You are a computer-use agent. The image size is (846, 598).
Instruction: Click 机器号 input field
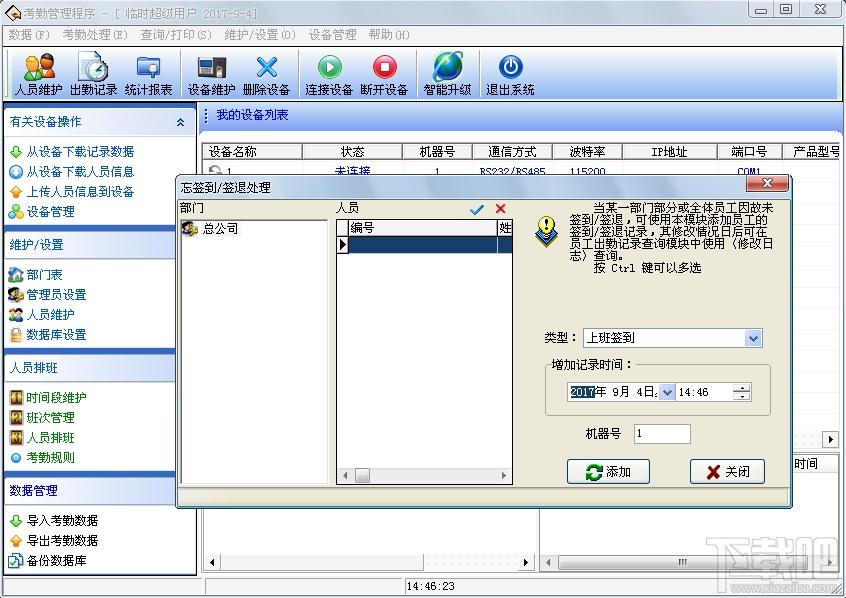pyautogui.click(x=662, y=434)
